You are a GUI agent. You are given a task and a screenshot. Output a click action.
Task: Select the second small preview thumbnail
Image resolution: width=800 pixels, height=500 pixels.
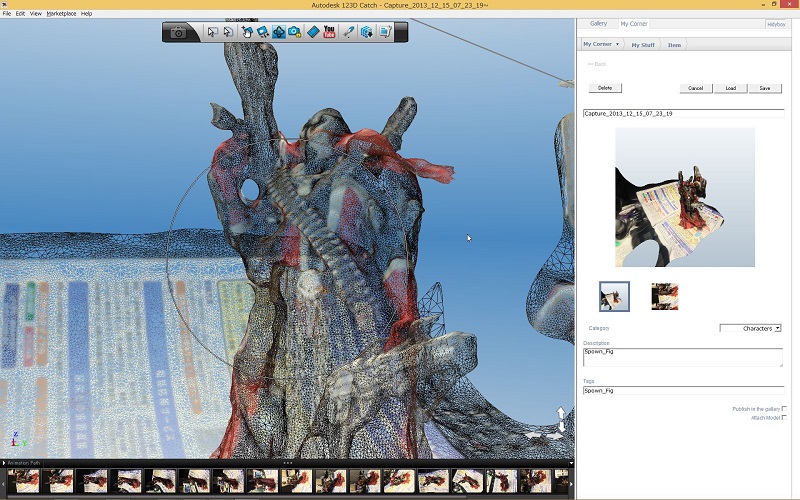click(x=665, y=296)
